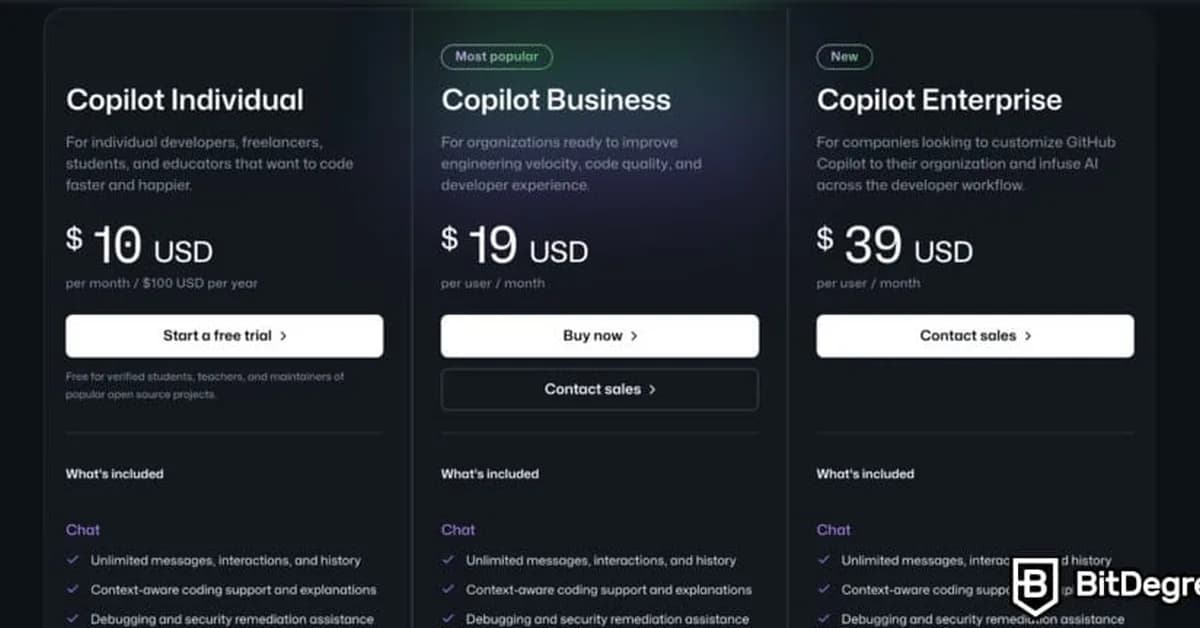The height and width of the screenshot is (628, 1200).
Task: Expand the chevron on Enterprise Contact sales
Action: click(x=1027, y=335)
